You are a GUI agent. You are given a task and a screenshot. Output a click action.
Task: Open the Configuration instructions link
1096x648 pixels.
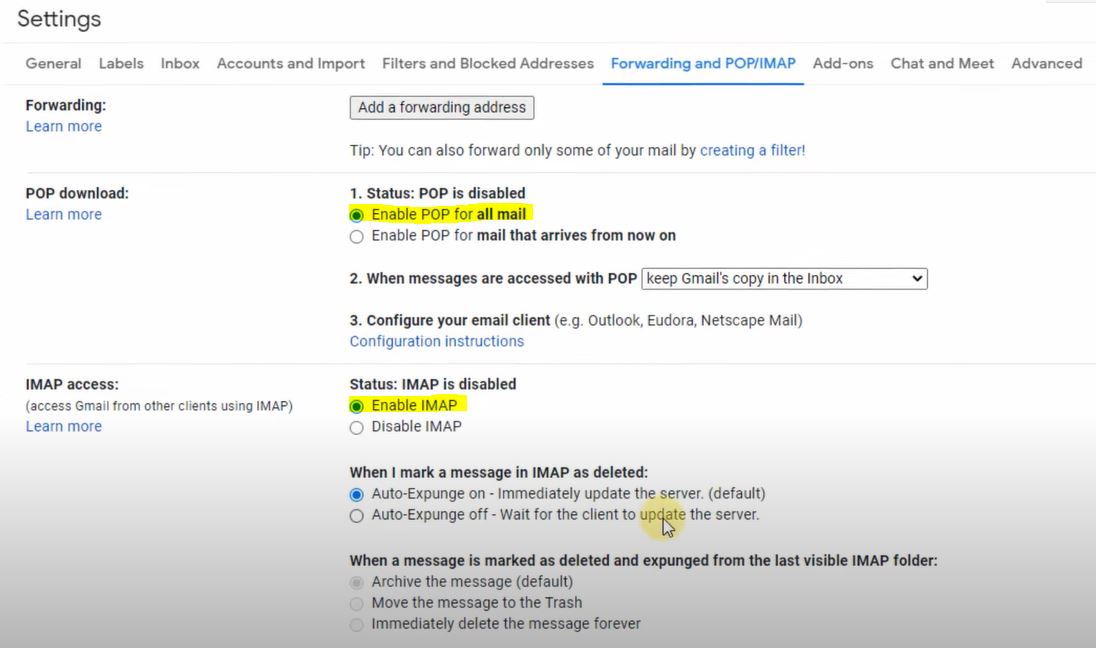click(x=437, y=341)
